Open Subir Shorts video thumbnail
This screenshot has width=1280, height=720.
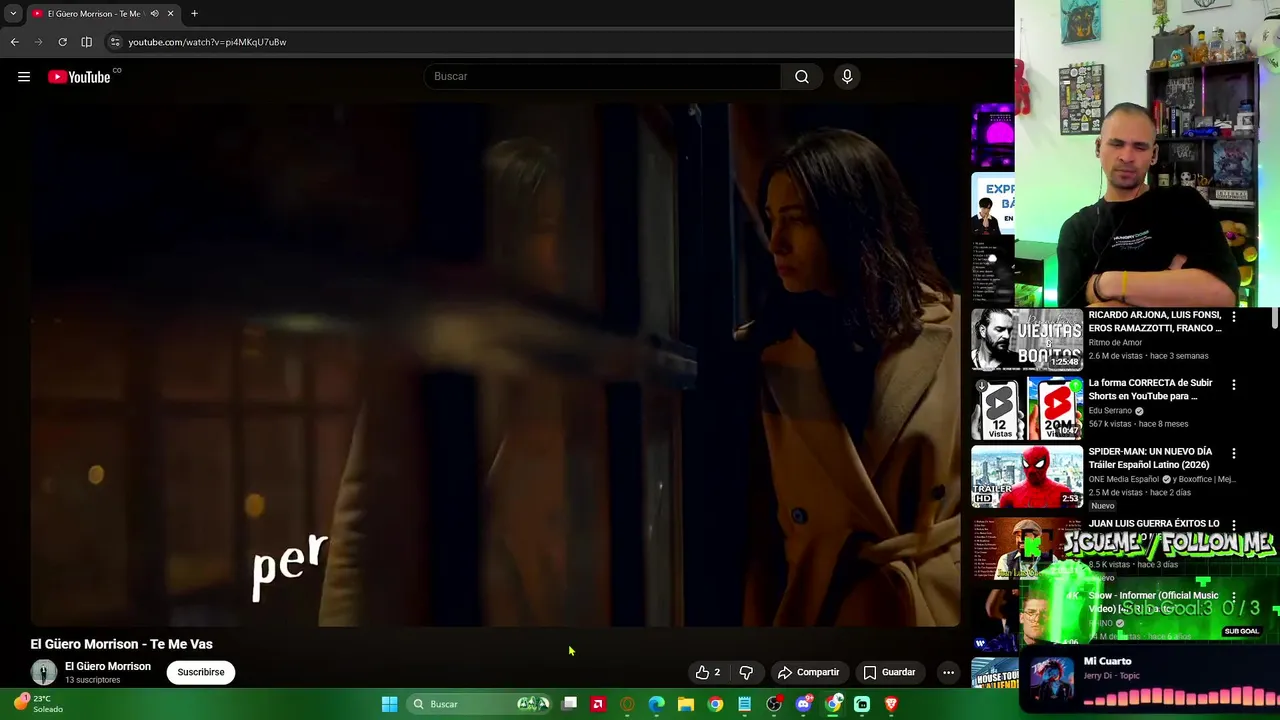pyautogui.click(x=1027, y=408)
